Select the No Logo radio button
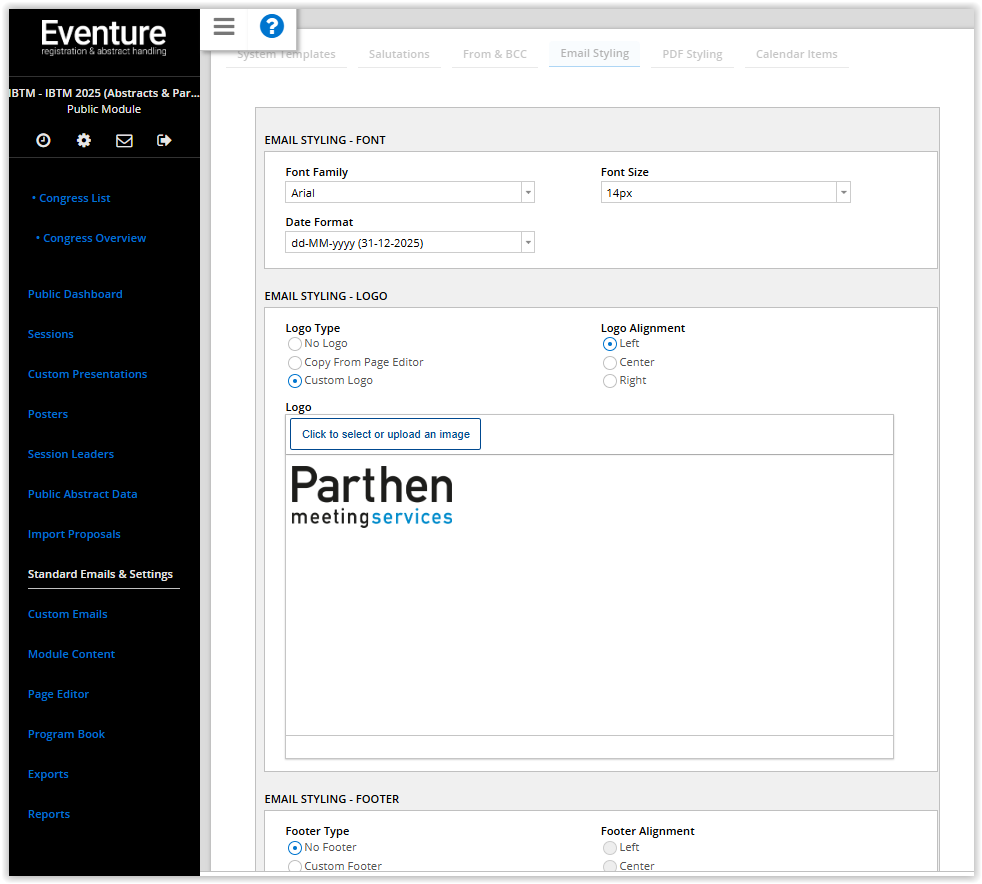This screenshot has height=884, width=982. click(x=294, y=344)
